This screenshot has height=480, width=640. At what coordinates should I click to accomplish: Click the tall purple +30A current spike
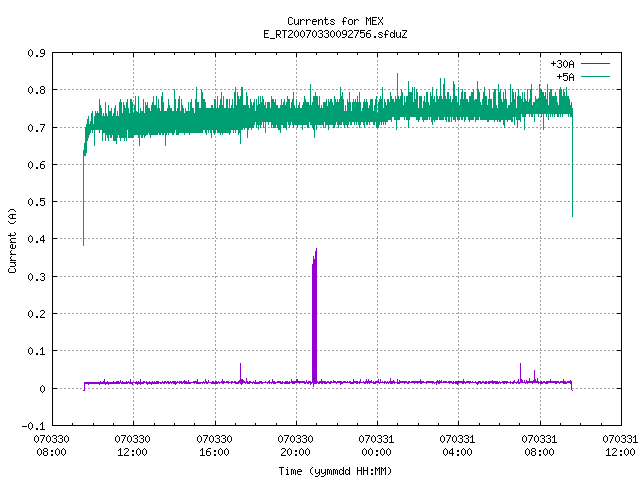pyautogui.click(x=314, y=316)
